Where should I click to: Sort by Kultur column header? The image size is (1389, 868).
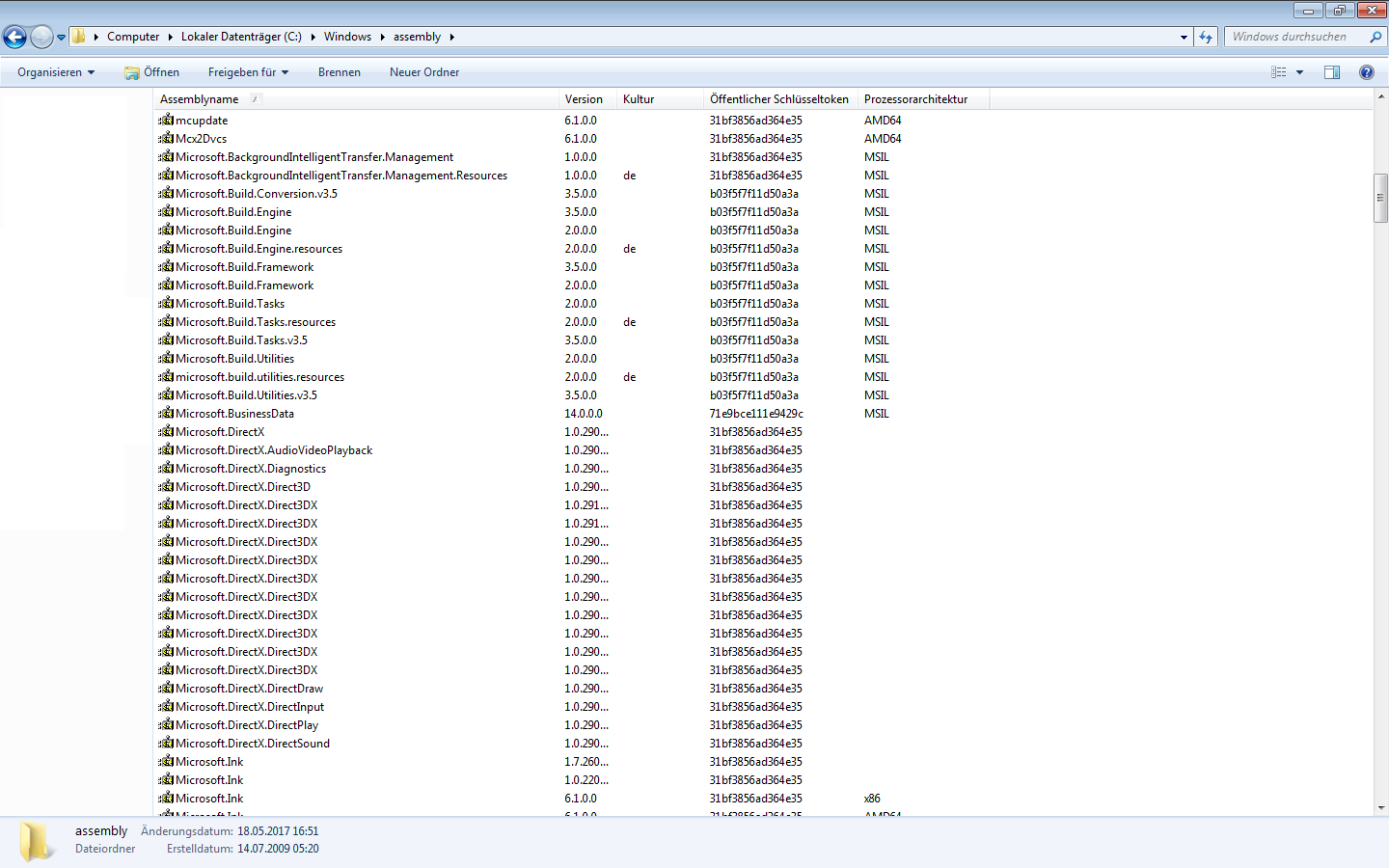point(660,99)
